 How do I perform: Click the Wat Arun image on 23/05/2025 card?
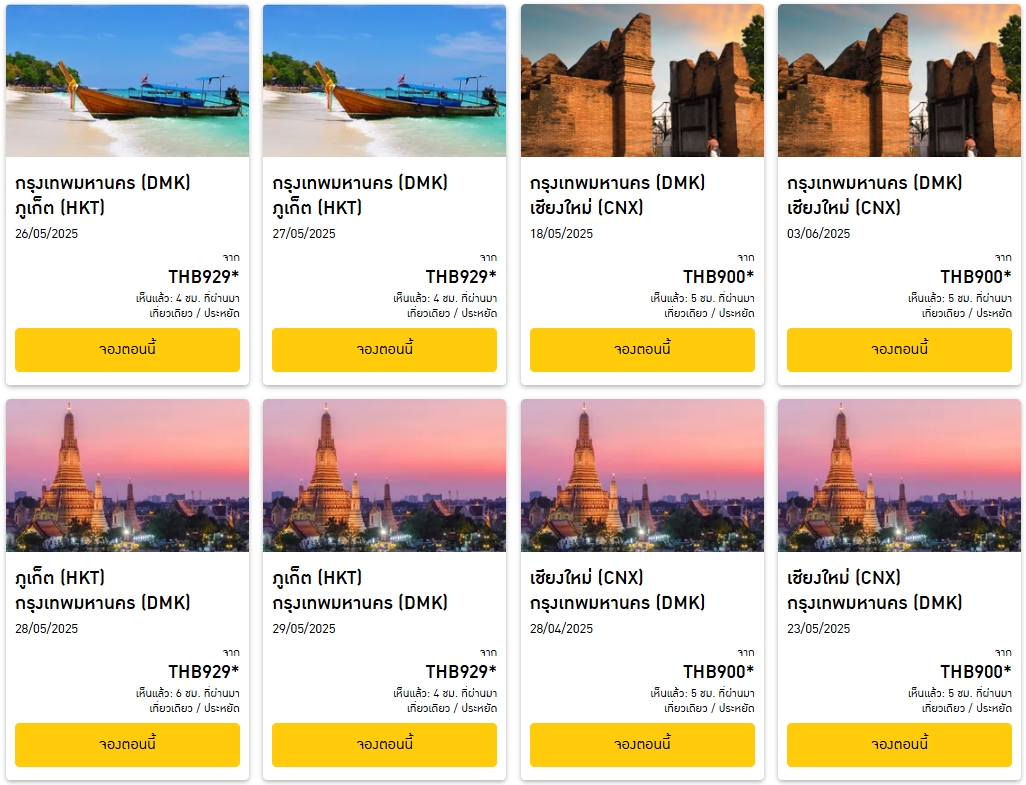[x=899, y=476]
